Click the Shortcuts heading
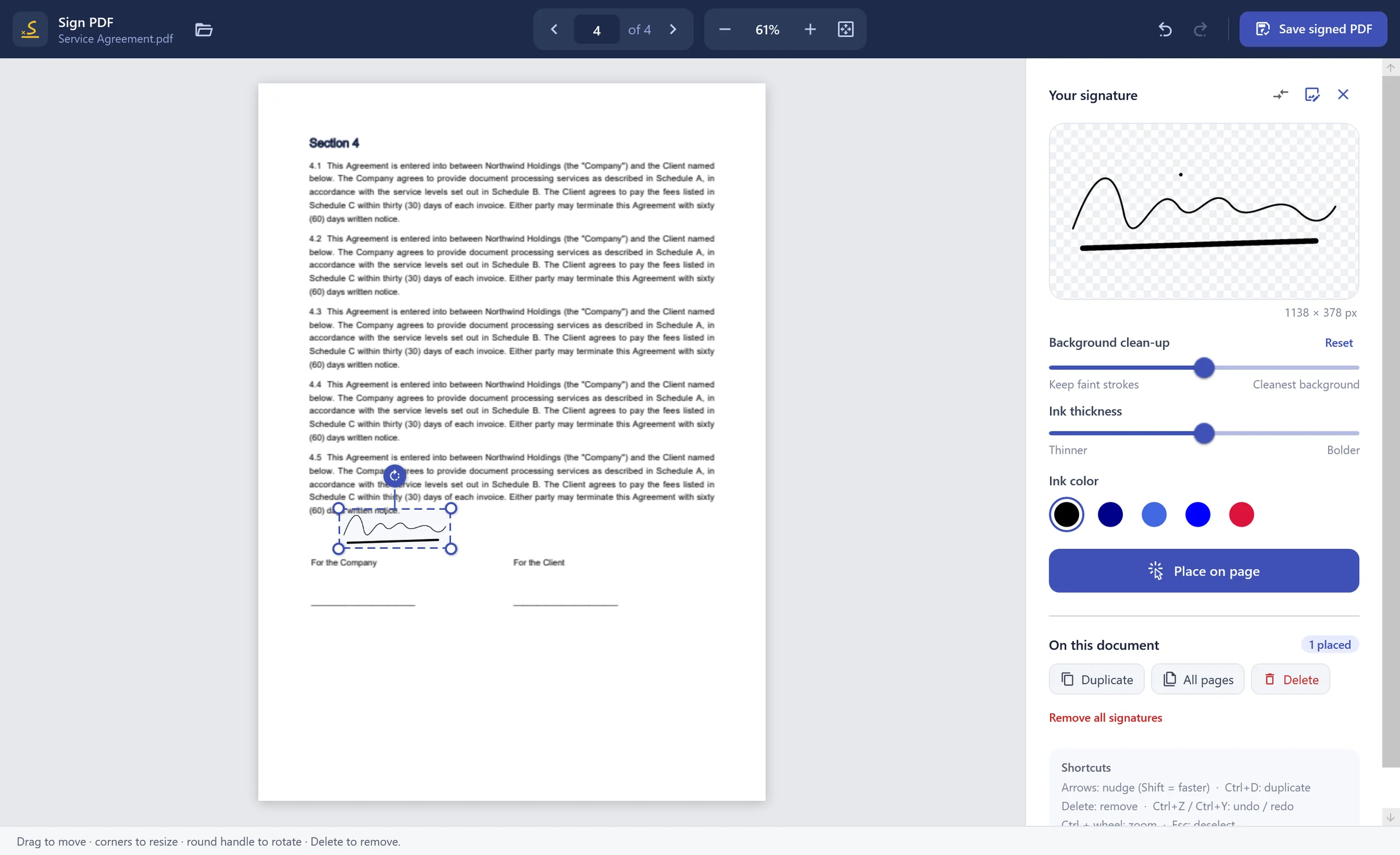1400x855 pixels. point(1086,768)
